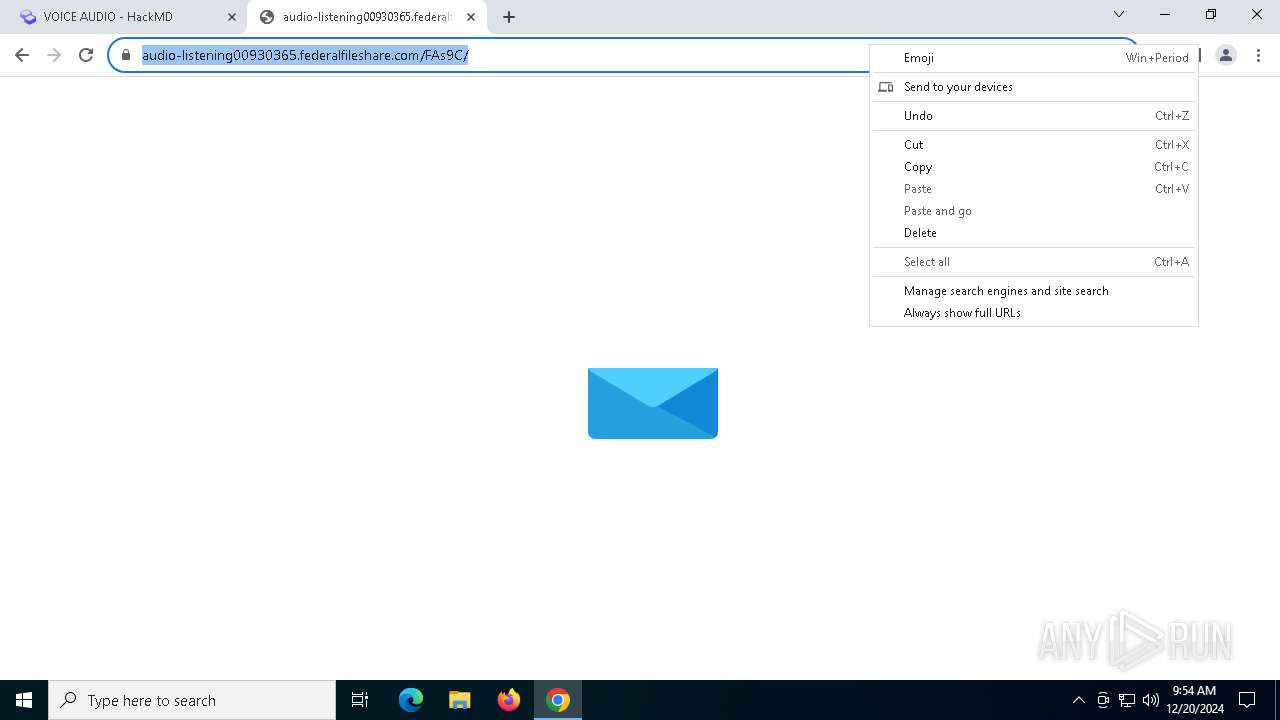Select Undo from the context menu

point(1034,116)
